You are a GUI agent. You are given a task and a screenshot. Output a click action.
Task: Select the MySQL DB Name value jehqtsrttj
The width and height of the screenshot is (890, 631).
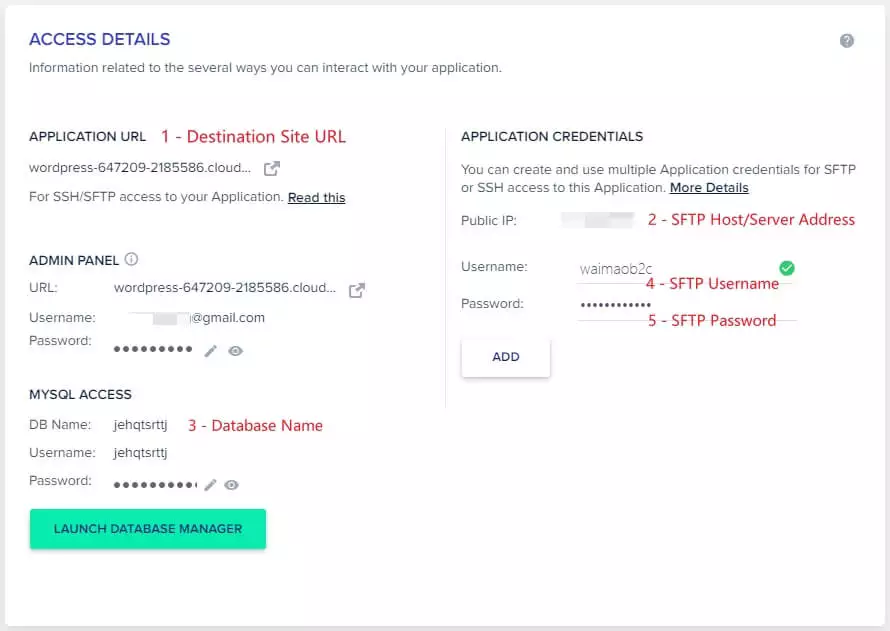[x=141, y=425]
